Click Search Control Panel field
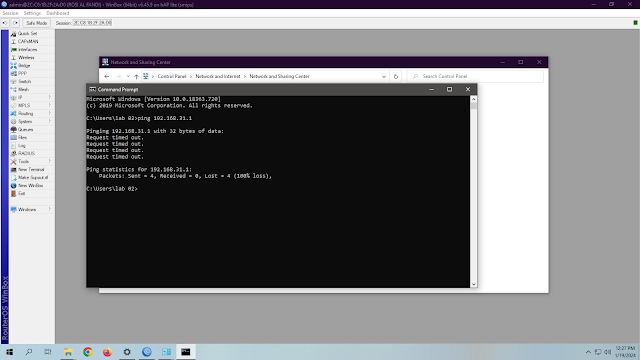 (x=476, y=76)
